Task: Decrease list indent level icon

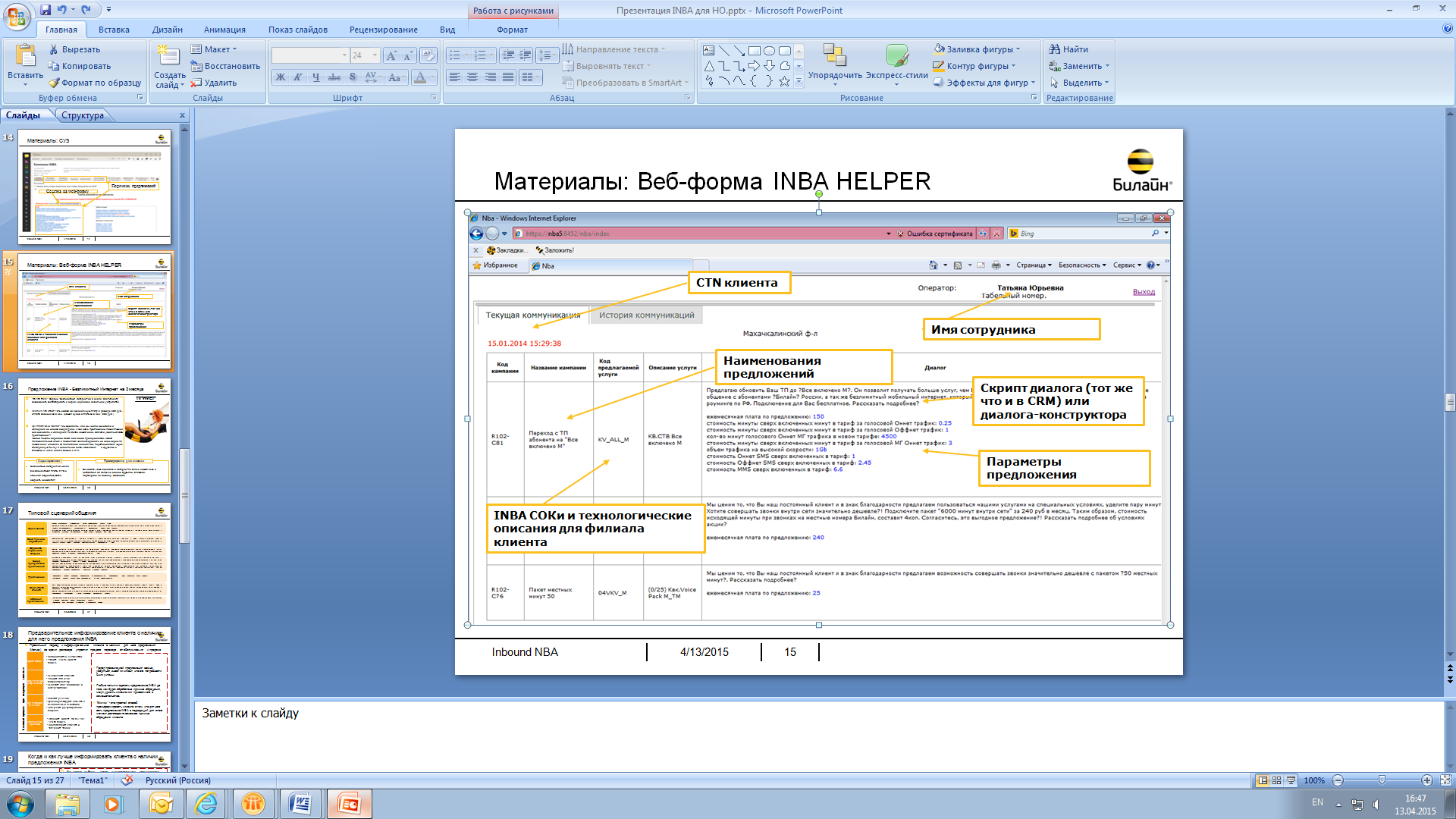Action: (x=508, y=55)
